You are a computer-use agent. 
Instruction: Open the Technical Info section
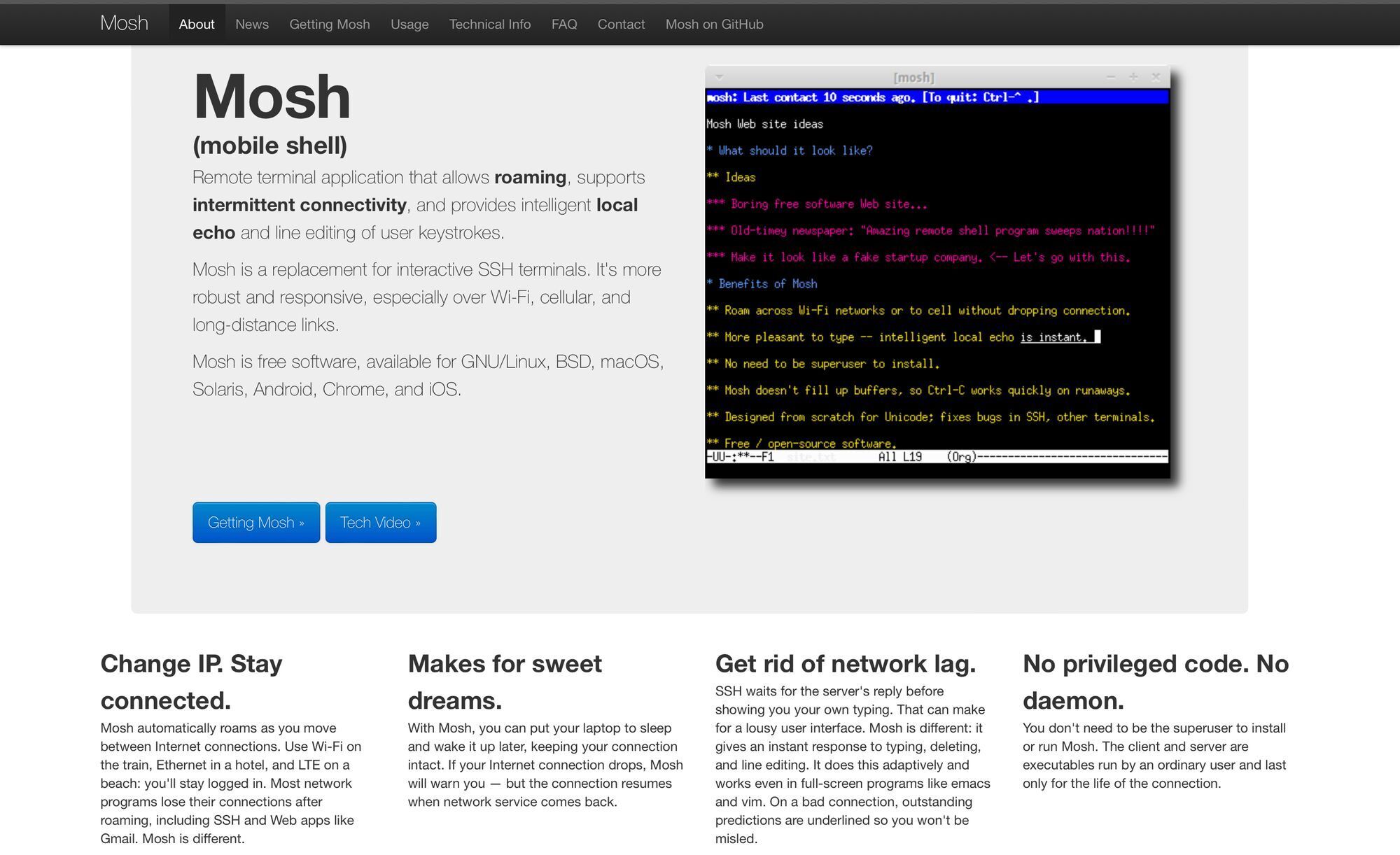tap(490, 24)
